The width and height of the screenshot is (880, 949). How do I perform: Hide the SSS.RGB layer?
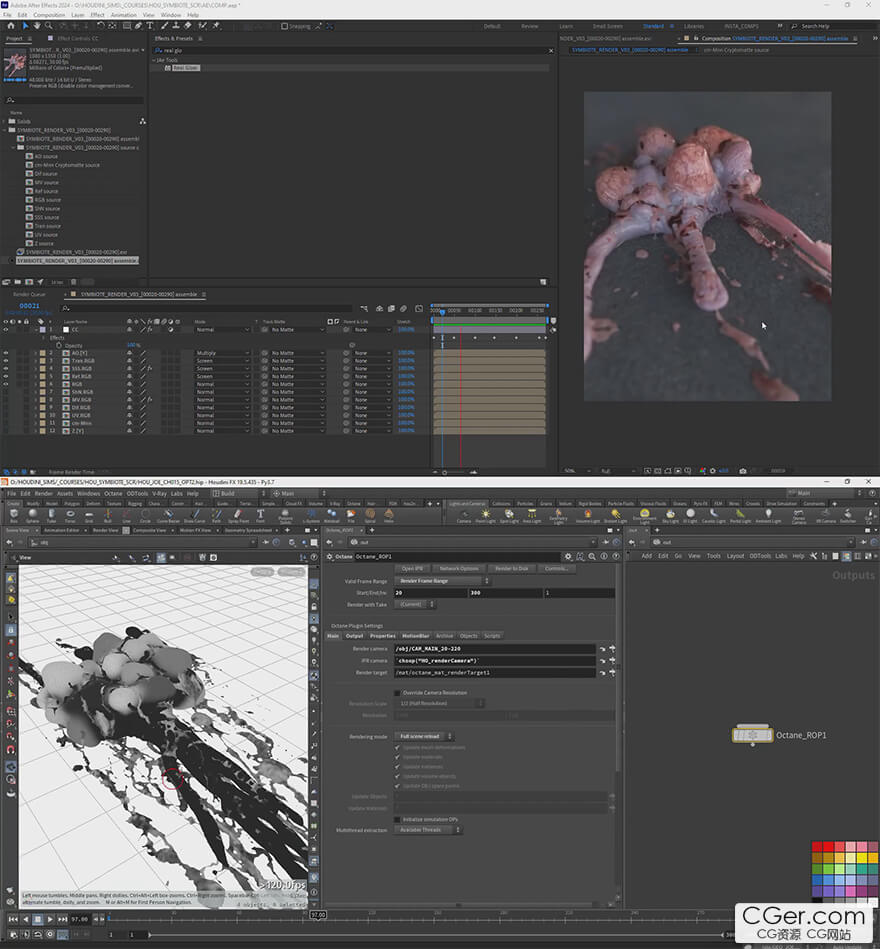(x=6, y=369)
